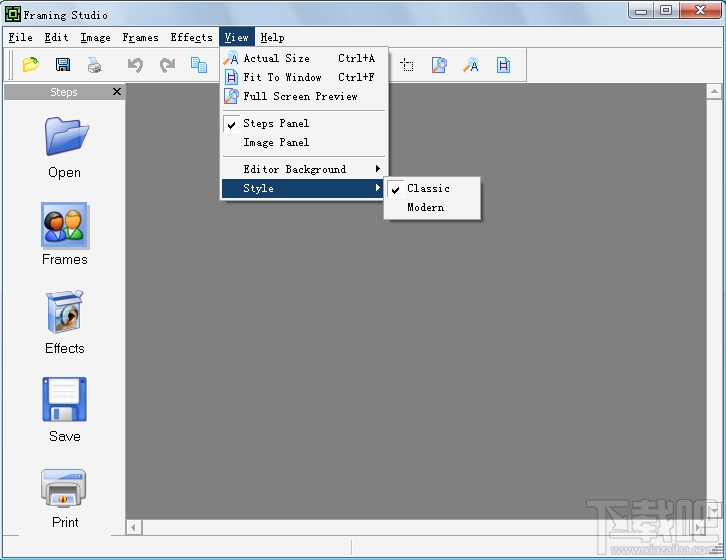Viewport: 726px width, 560px height.
Task: Select the Effects step in Steps panel
Action: [65, 322]
